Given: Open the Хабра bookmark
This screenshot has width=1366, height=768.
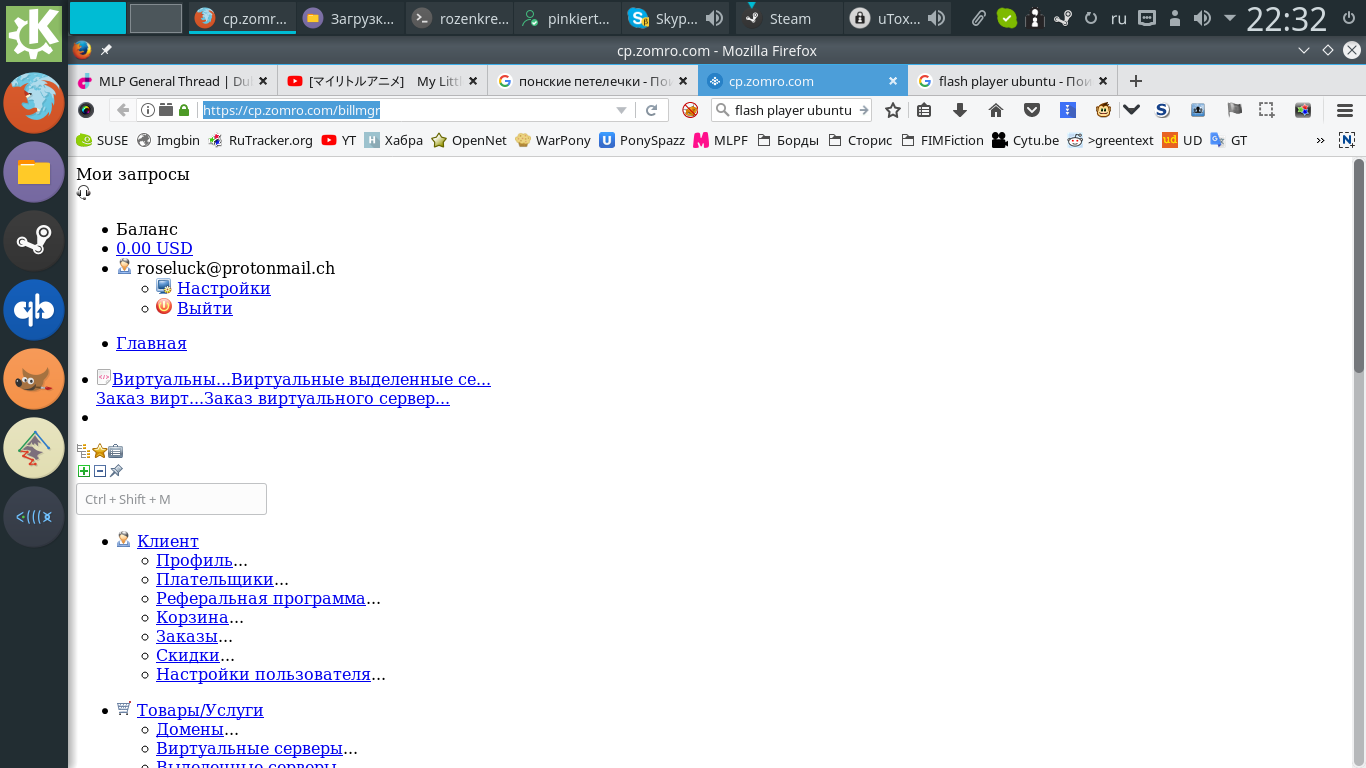Looking at the screenshot, I should (393, 140).
